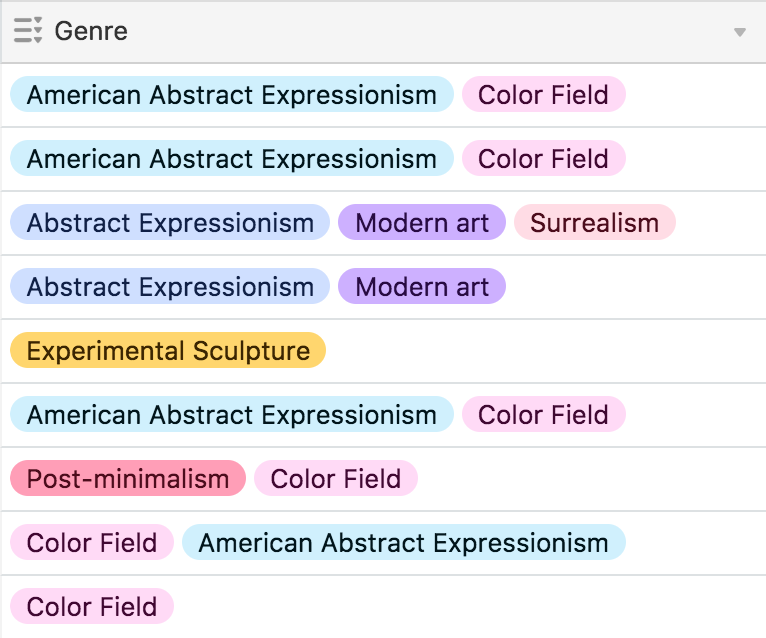Select American Abstract Expressionism tag following Color Field
This screenshot has height=638, width=766.
coord(403,543)
